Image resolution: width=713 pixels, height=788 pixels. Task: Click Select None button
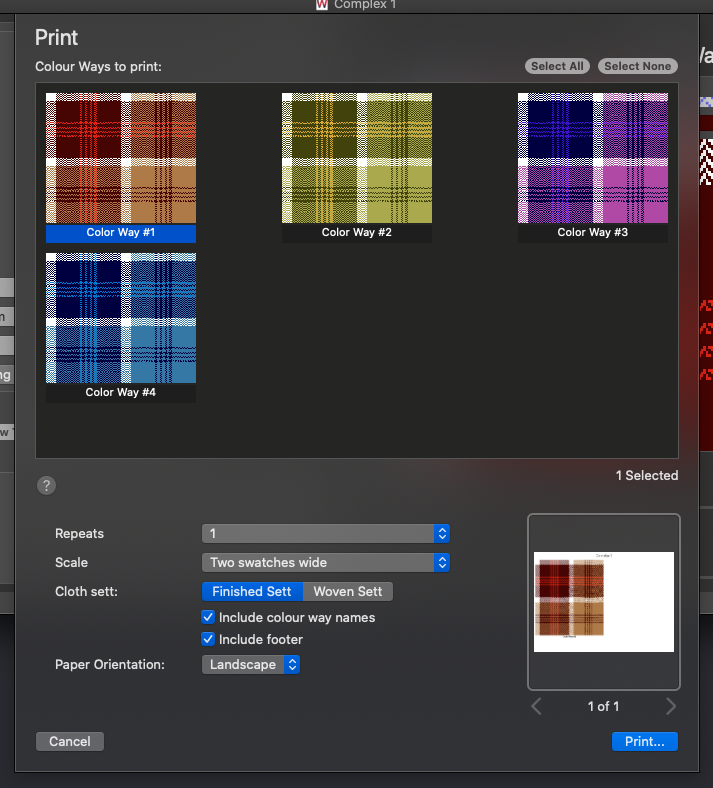(x=638, y=66)
